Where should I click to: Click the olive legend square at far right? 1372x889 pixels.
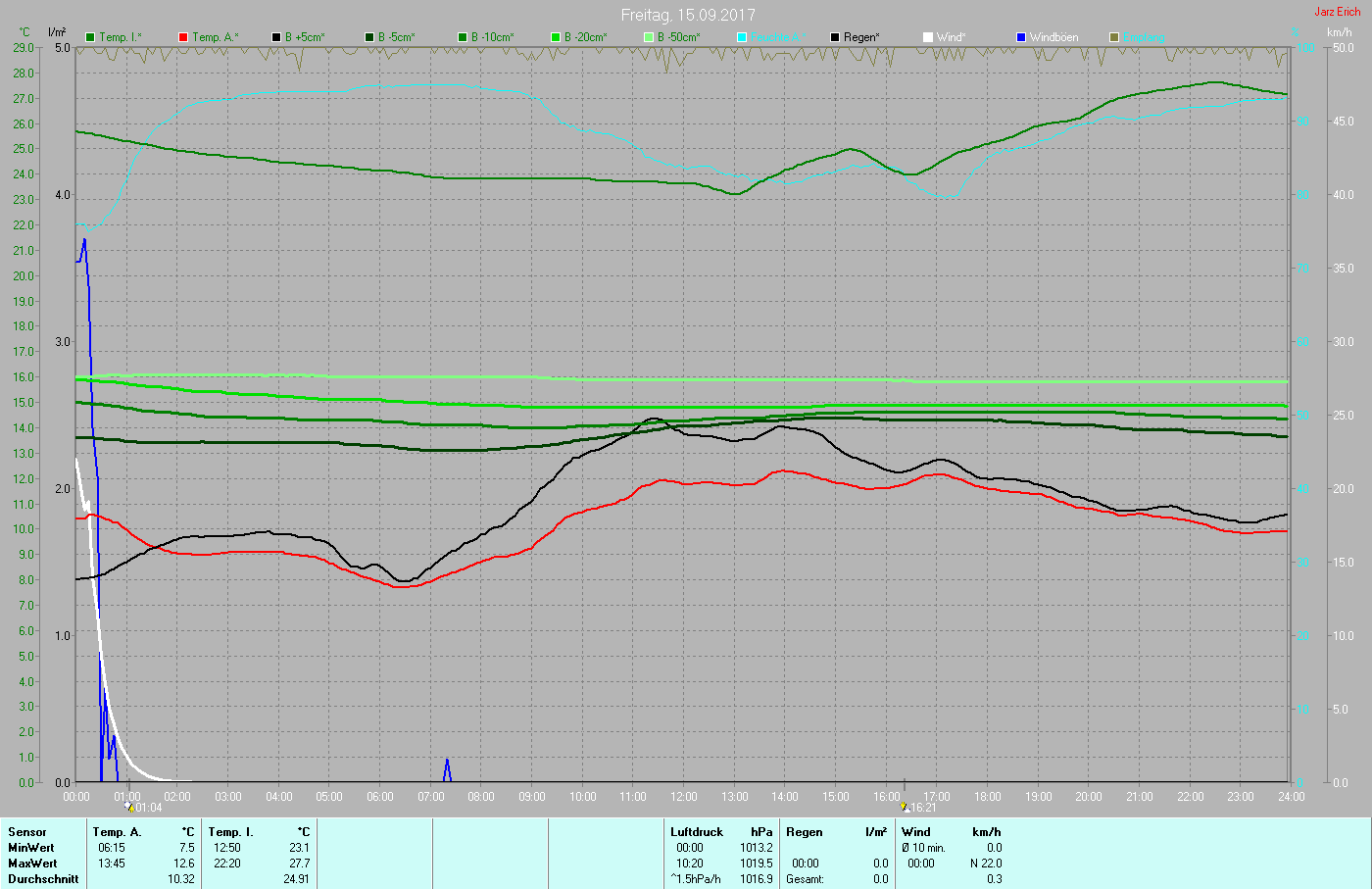click(1114, 37)
